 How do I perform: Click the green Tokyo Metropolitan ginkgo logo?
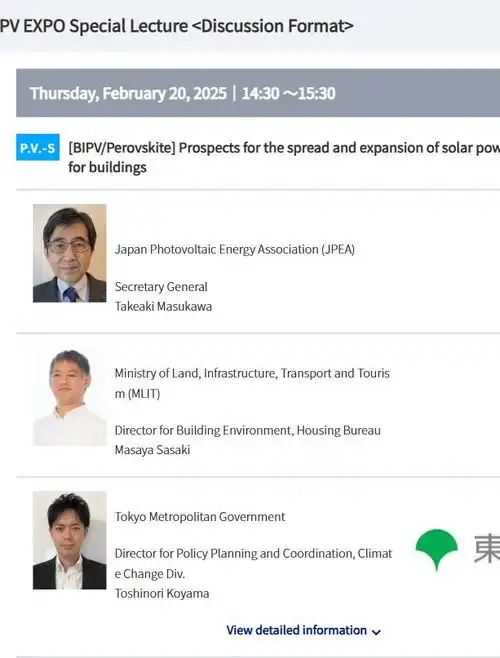click(x=437, y=549)
